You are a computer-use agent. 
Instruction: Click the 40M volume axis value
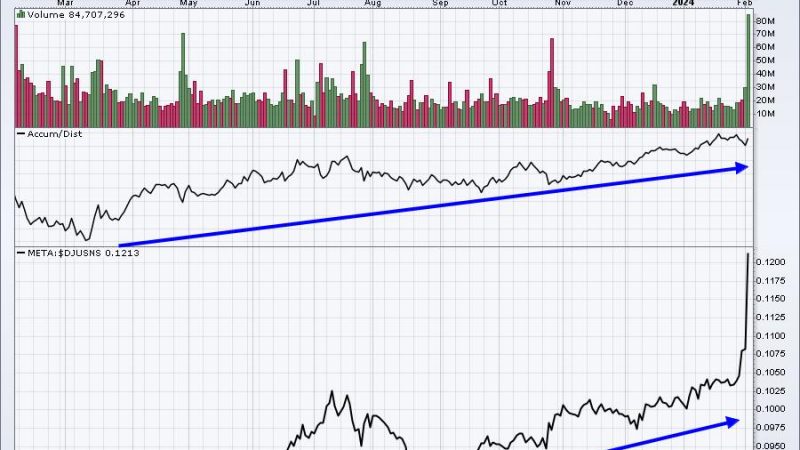pyautogui.click(x=765, y=73)
